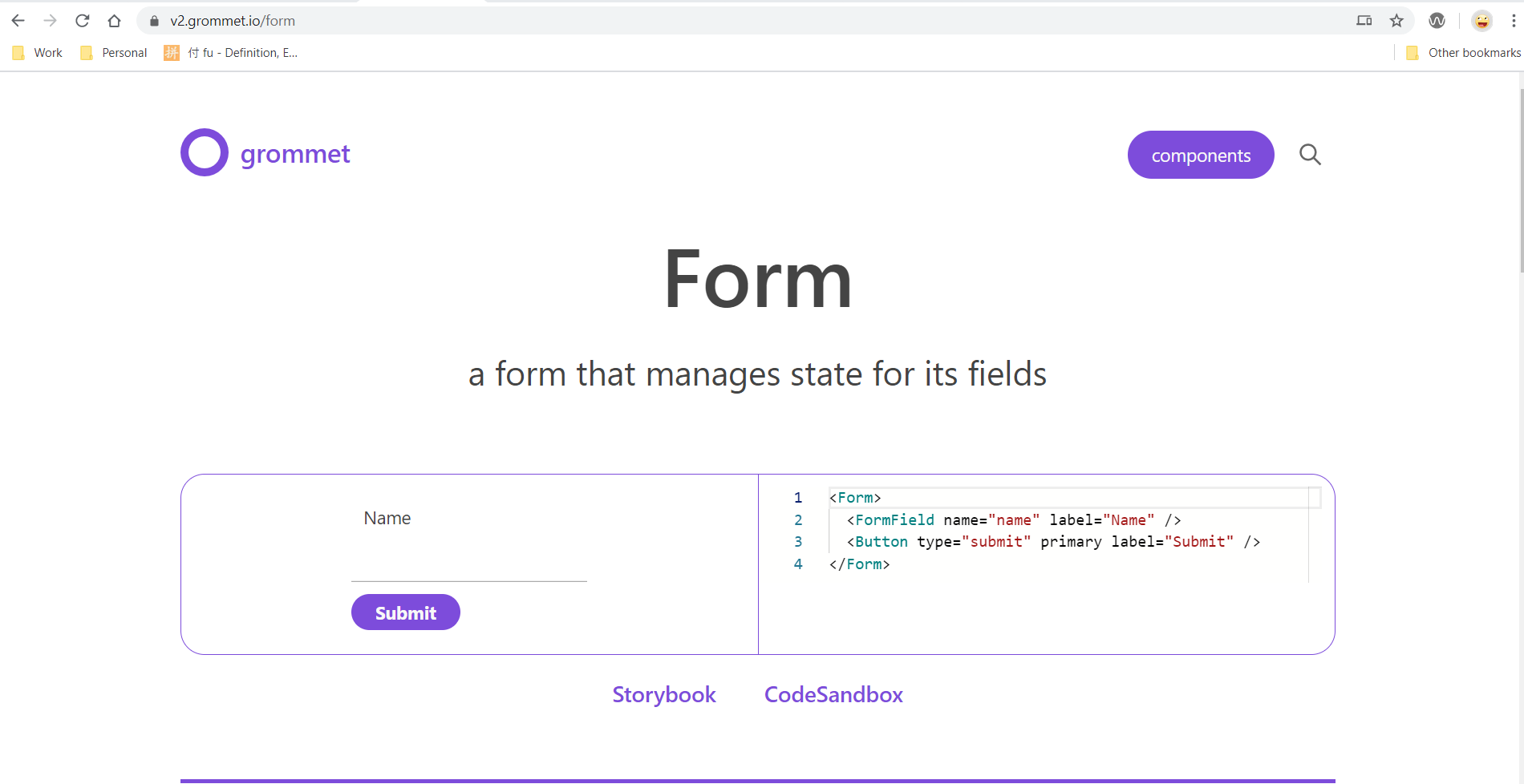Open the grommet search magnifier
The image size is (1524, 784).
tap(1310, 154)
